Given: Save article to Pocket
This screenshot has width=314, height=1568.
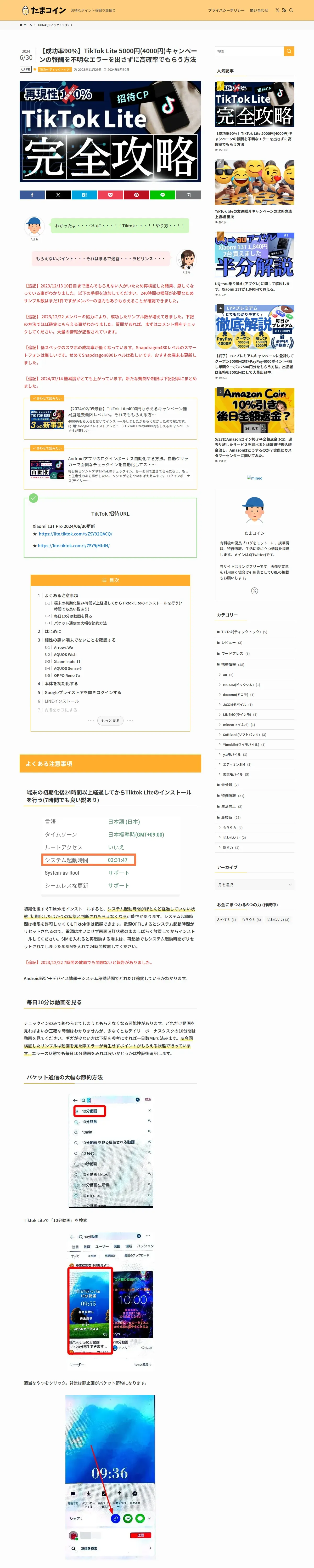Looking at the screenshot, I should [x=110, y=195].
